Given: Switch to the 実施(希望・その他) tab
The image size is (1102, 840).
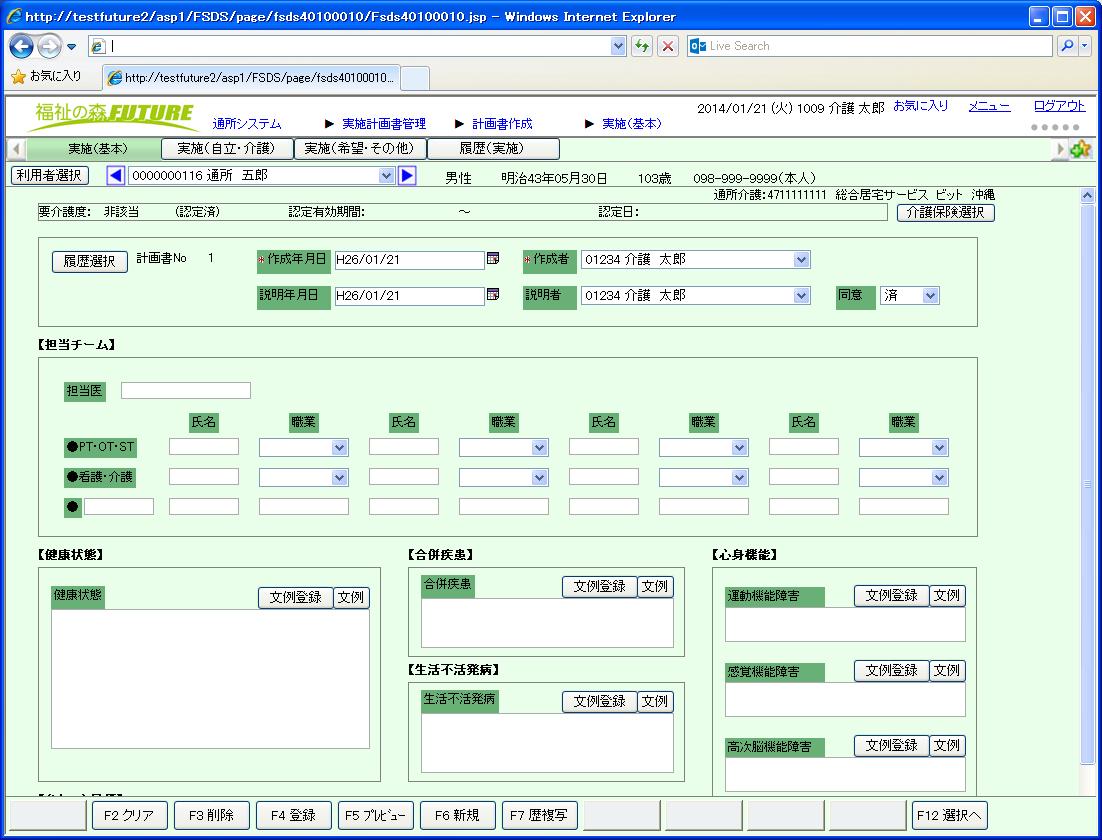Looking at the screenshot, I should [360, 149].
